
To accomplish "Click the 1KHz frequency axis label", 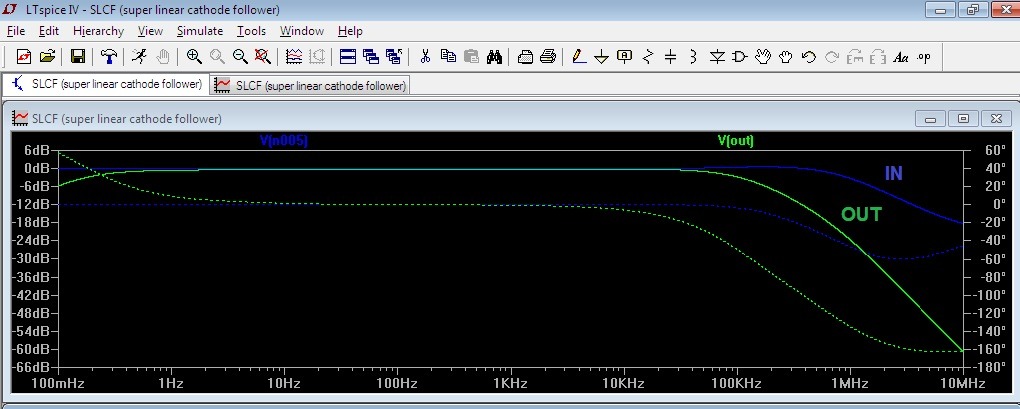I will 510,383.
